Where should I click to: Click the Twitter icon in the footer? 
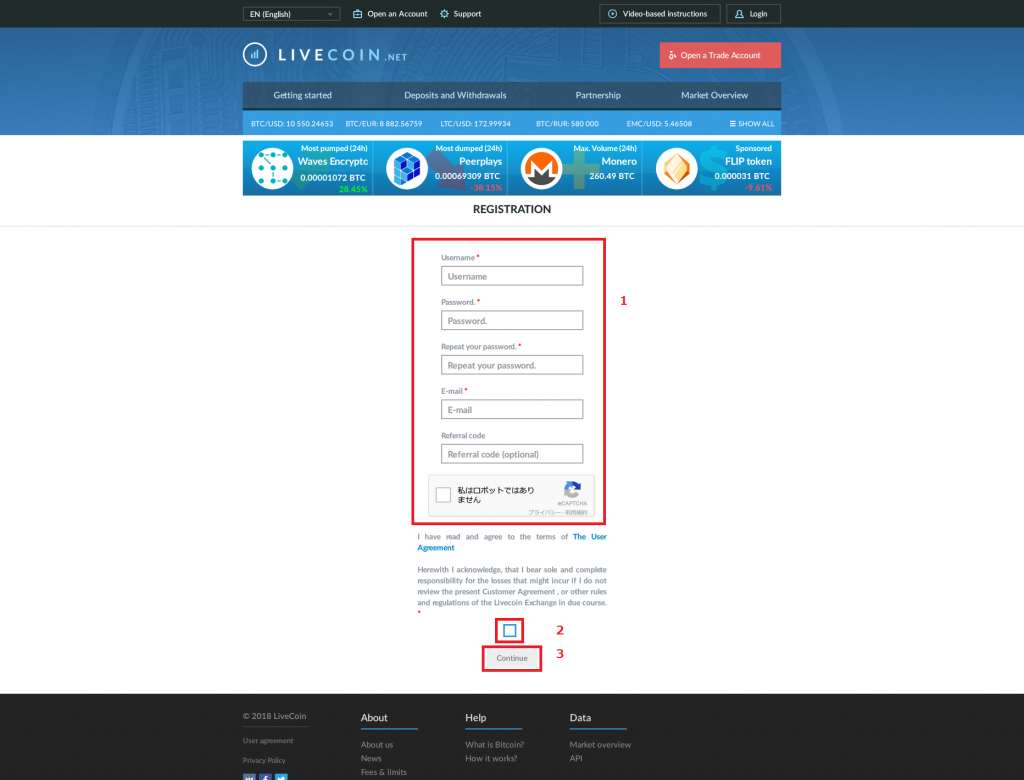tap(281, 778)
